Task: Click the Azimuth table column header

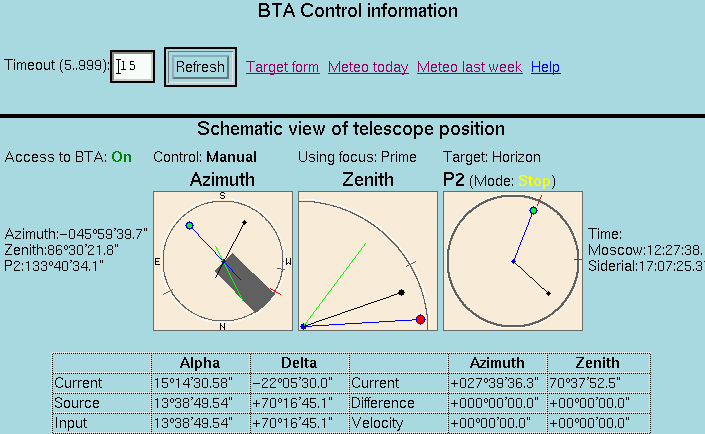Action: (497, 363)
